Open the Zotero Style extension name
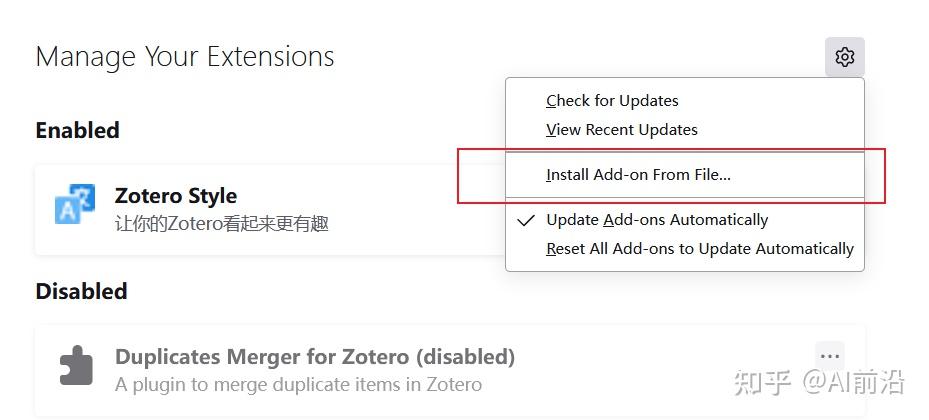Image resolution: width=929 pixels, height=420 pixels. click(176, 196)
